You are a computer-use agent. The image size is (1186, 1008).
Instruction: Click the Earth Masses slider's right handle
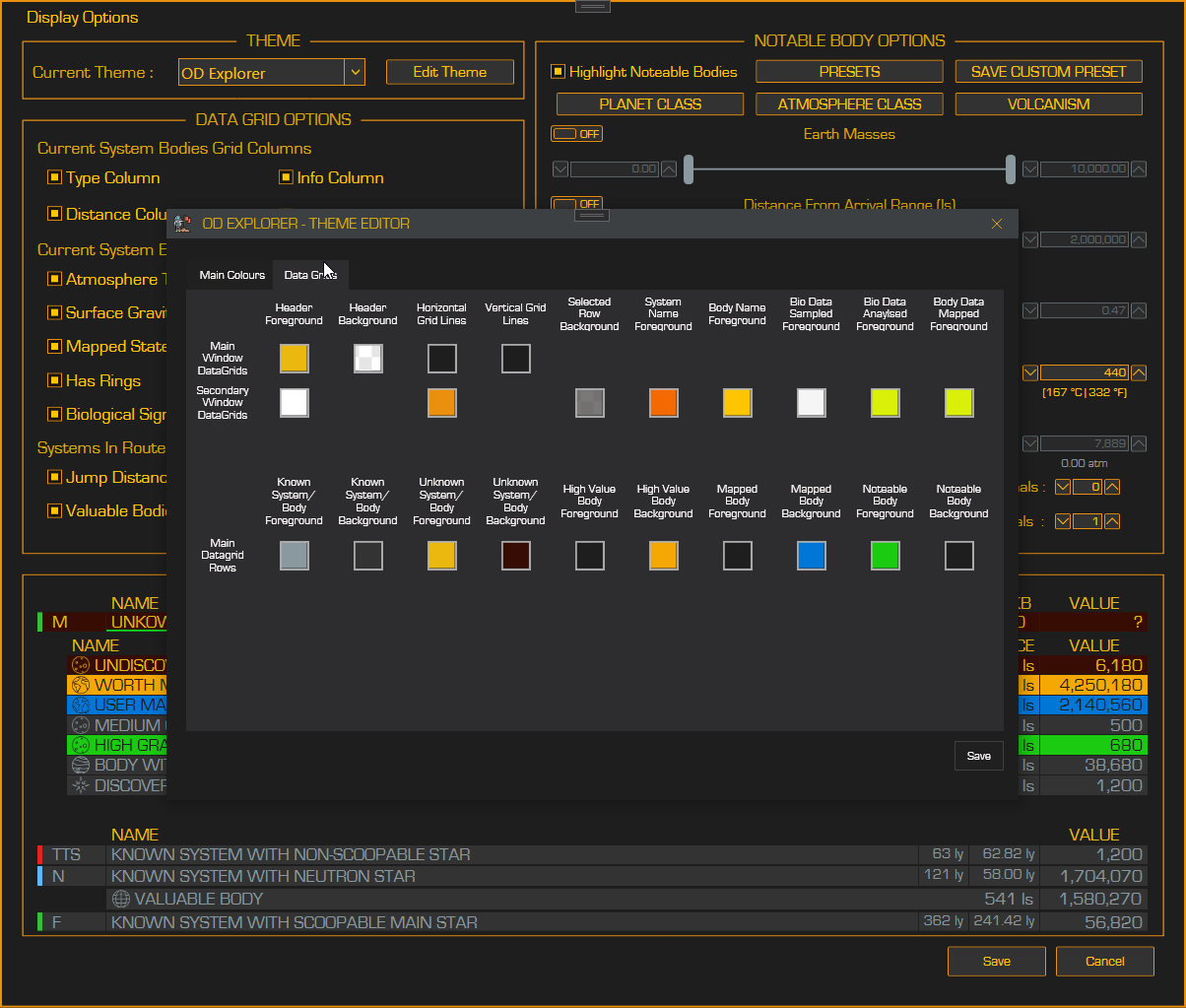click(x=1011, y=169)
